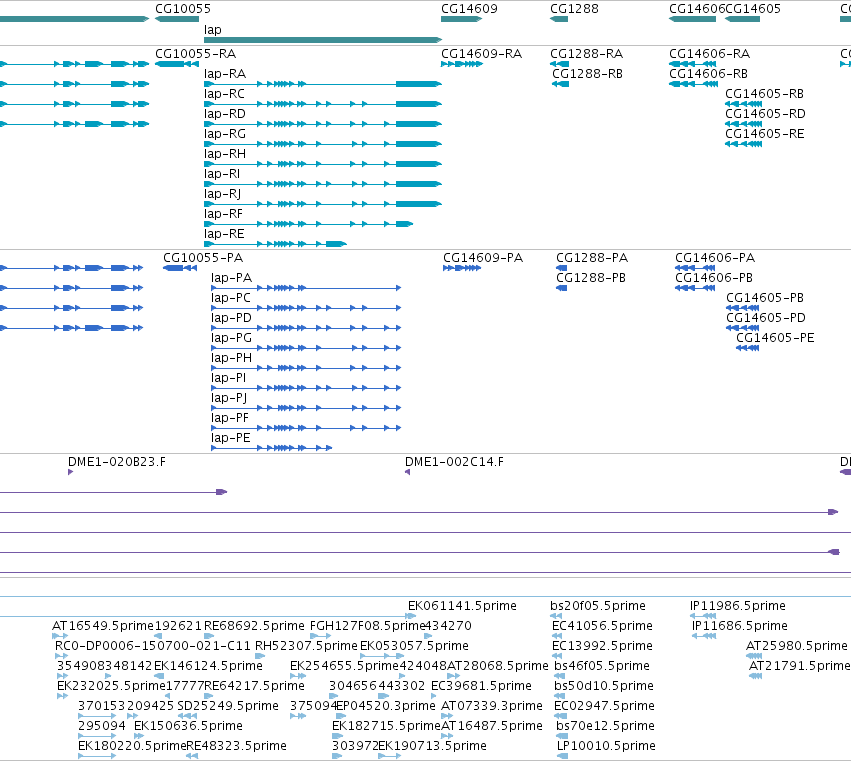Select protein lap-PI

click(228, 378)
